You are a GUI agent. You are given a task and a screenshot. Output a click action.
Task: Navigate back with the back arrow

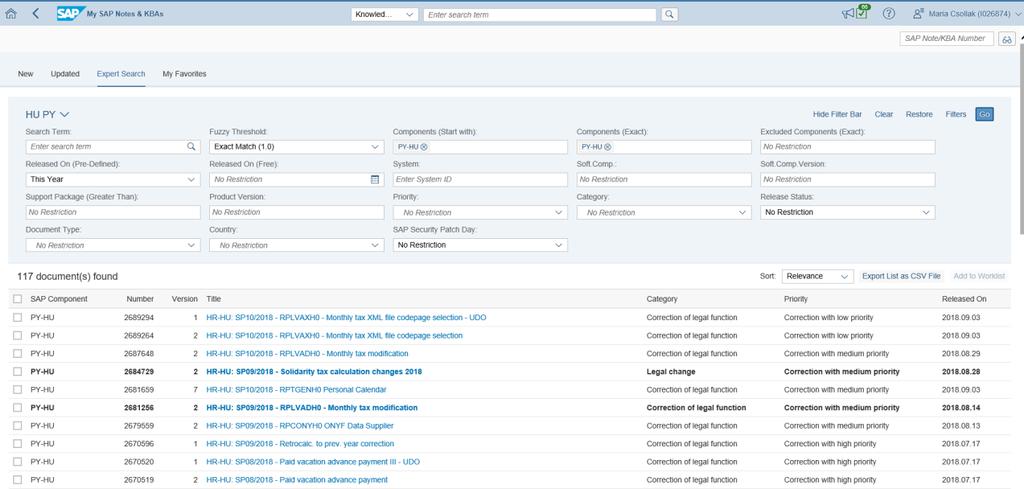click(x=35, y=14)
